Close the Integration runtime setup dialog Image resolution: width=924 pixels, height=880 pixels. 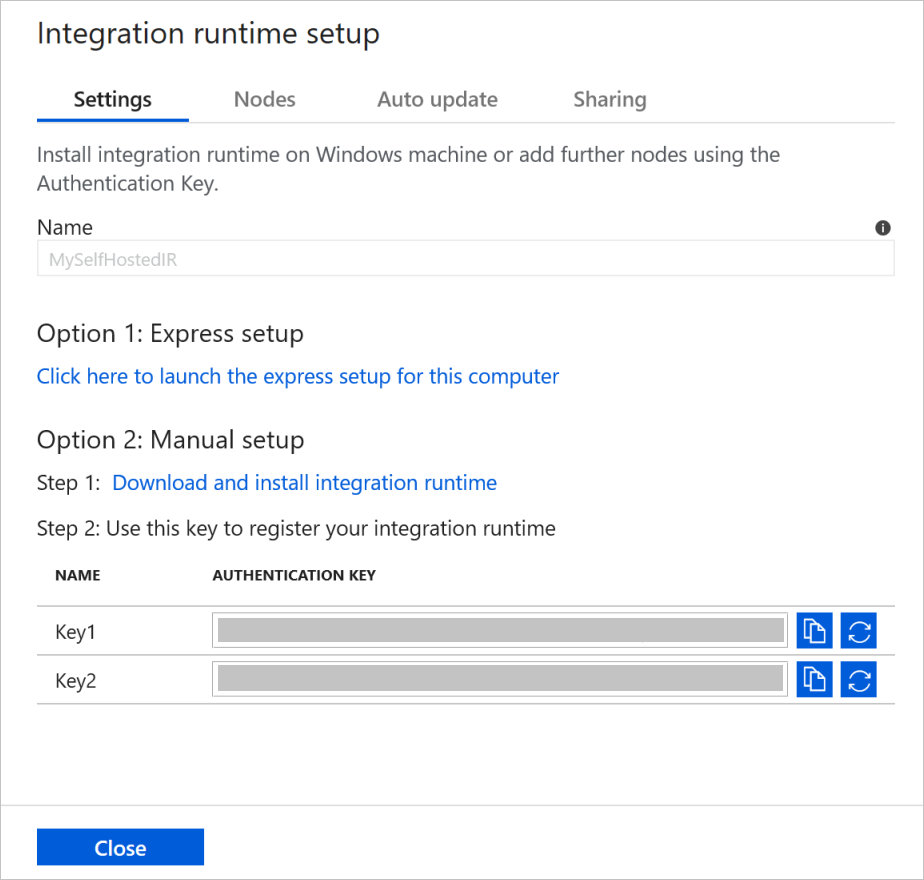click(x=120, y=847)
